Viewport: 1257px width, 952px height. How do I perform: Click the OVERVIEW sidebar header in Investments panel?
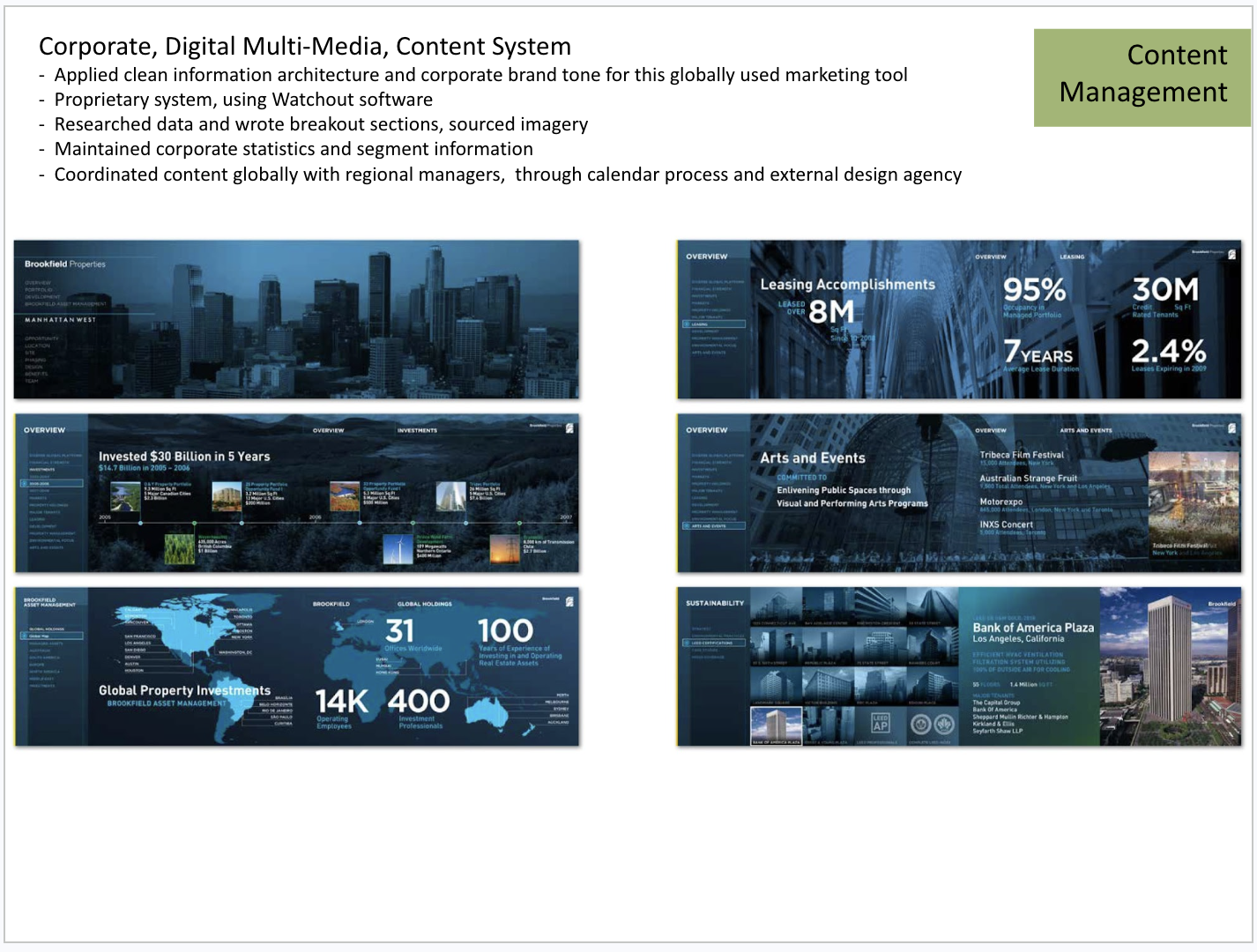point(44,430)
